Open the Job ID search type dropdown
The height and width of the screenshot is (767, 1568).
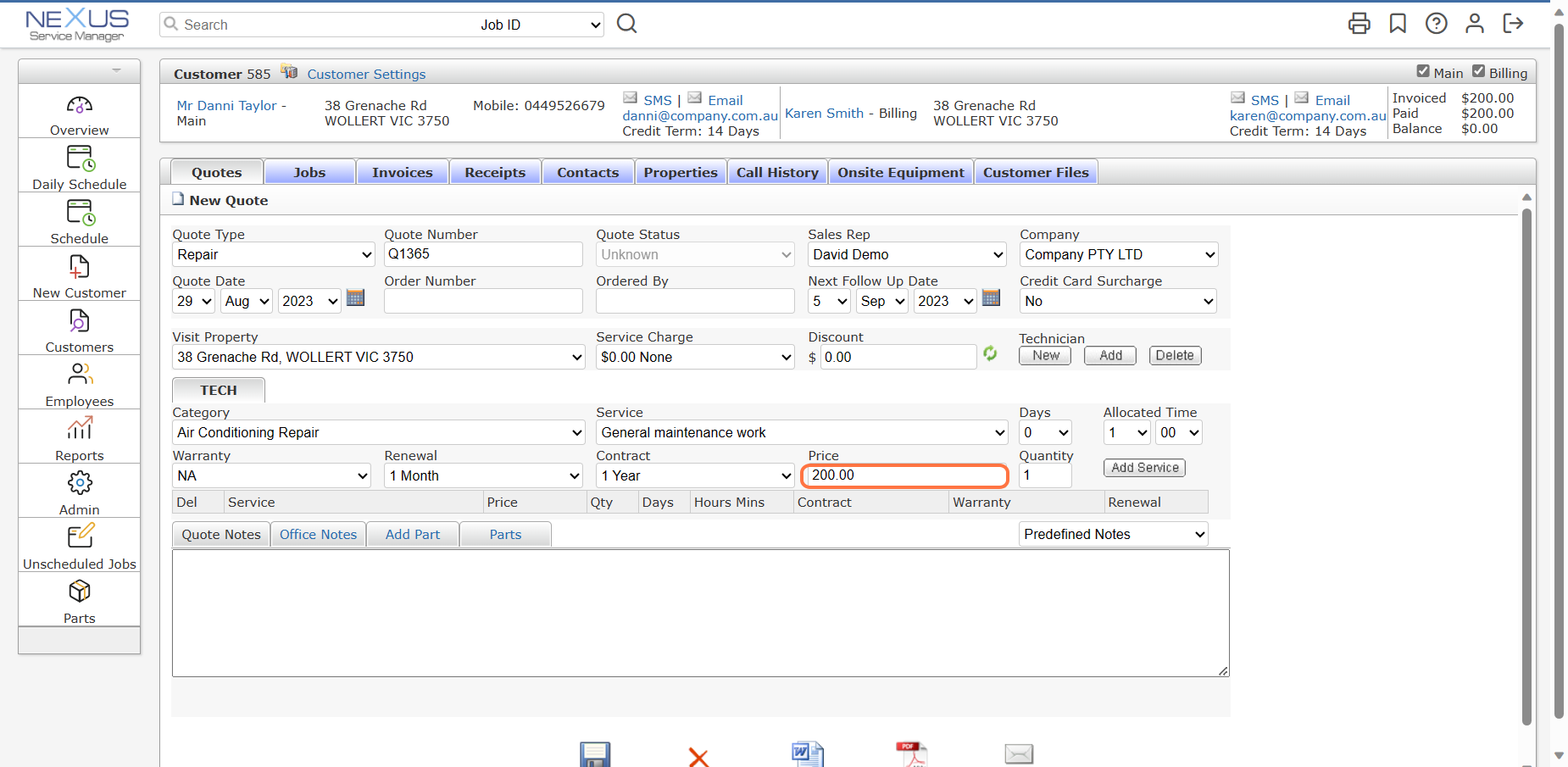[540, 25]
